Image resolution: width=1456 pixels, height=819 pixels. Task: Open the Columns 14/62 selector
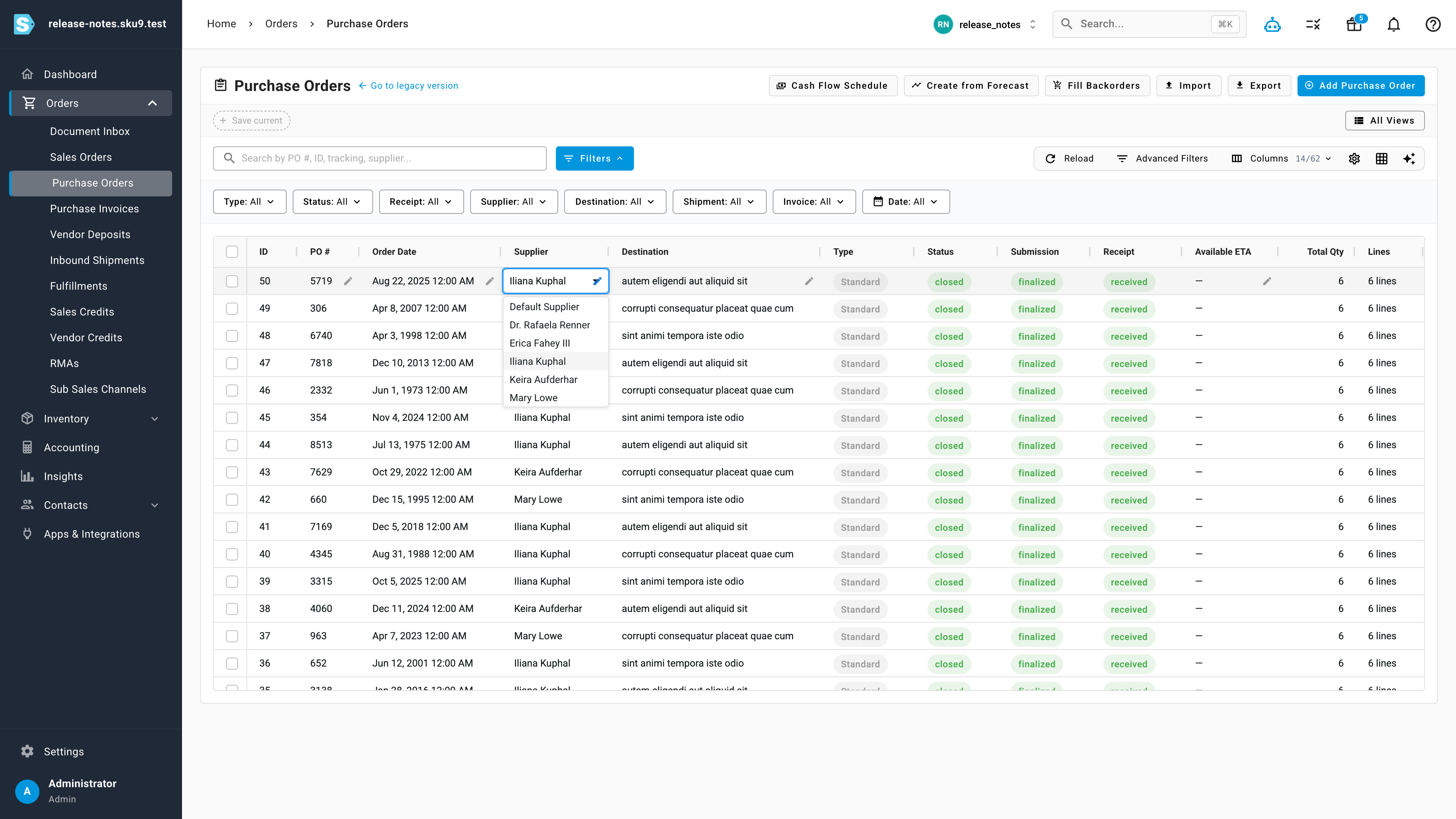pos(1281,159)
